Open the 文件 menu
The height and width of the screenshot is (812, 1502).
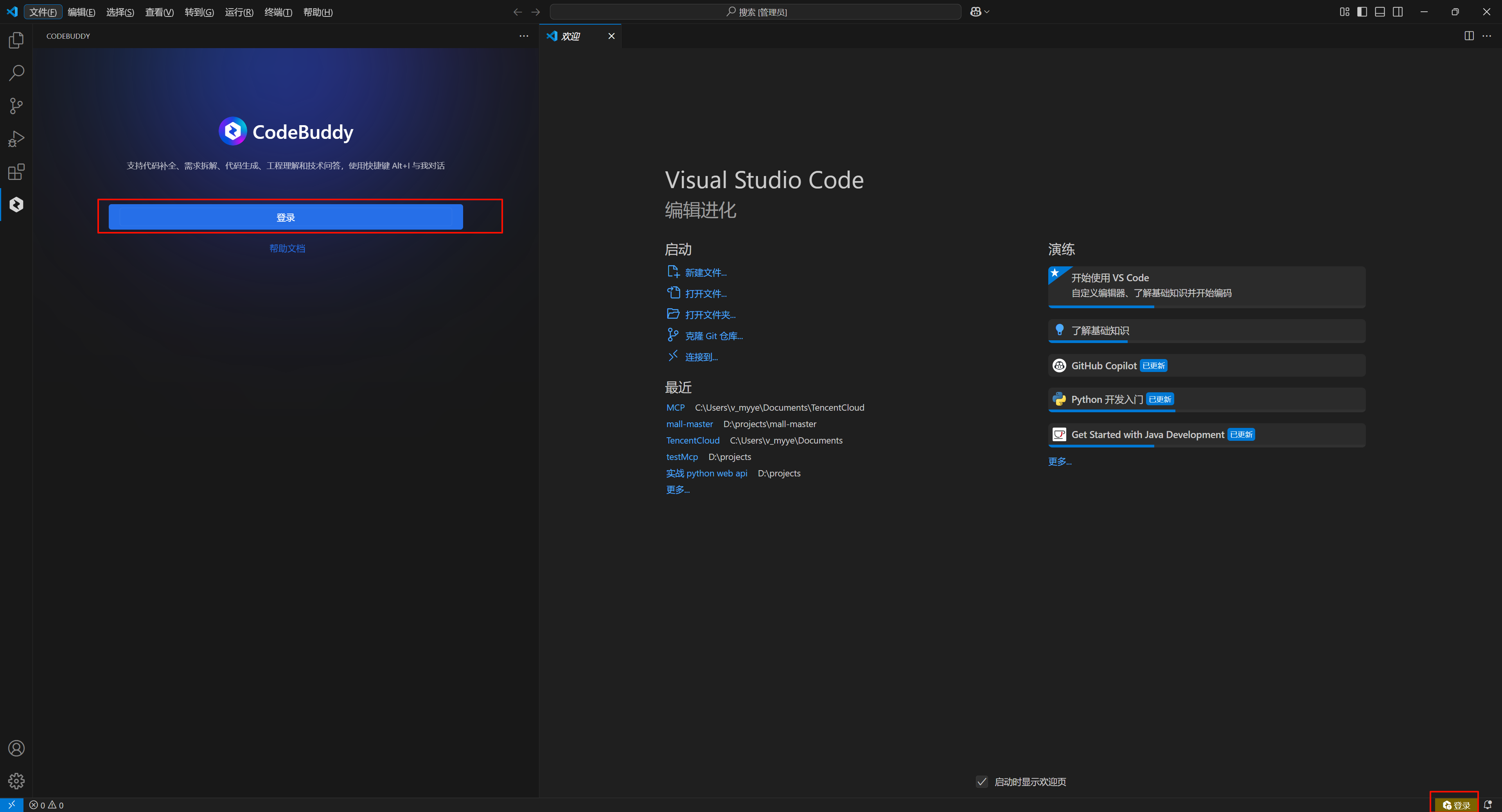coord(43,12)
